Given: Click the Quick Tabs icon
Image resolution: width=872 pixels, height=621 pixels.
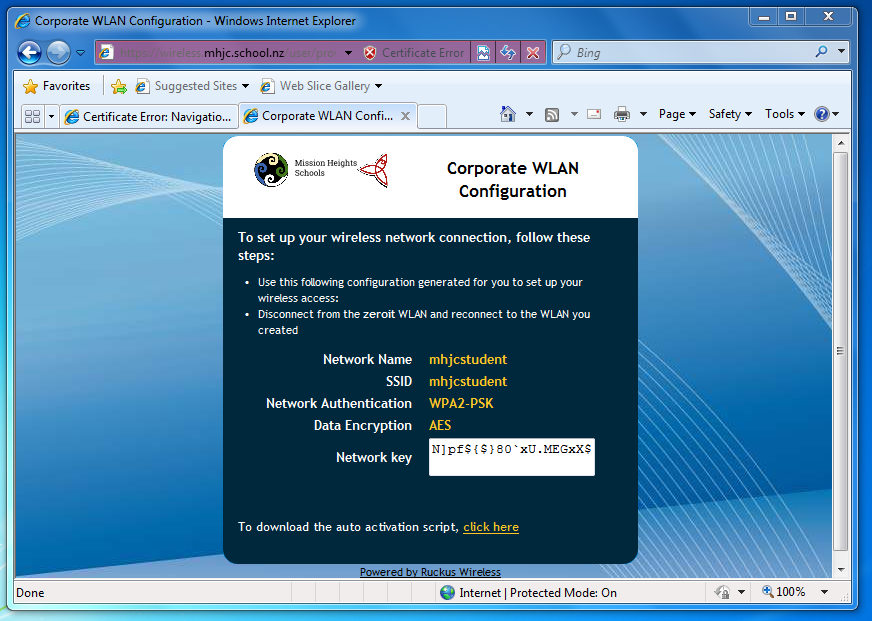Looking at the screenshot, I should point(33,115).
